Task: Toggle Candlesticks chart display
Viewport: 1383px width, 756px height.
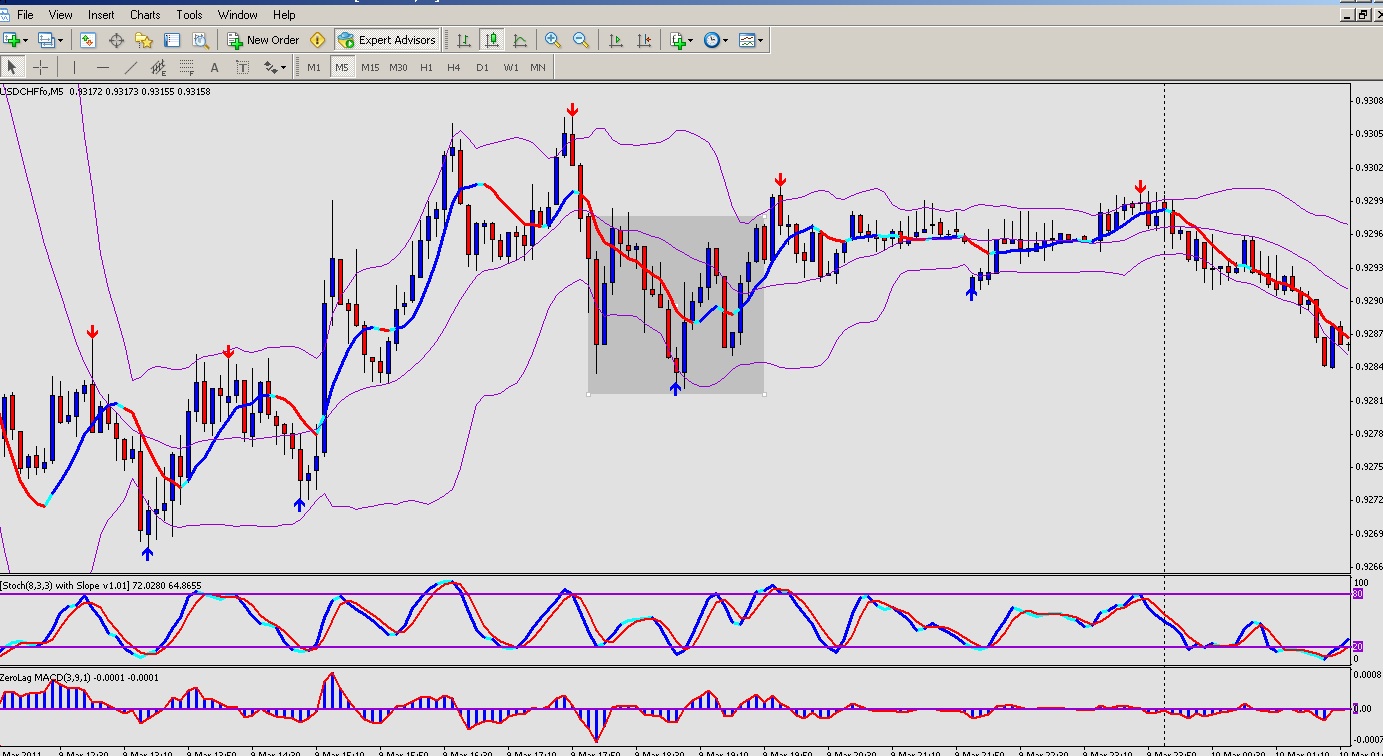Action: click(x=491, y=40)
